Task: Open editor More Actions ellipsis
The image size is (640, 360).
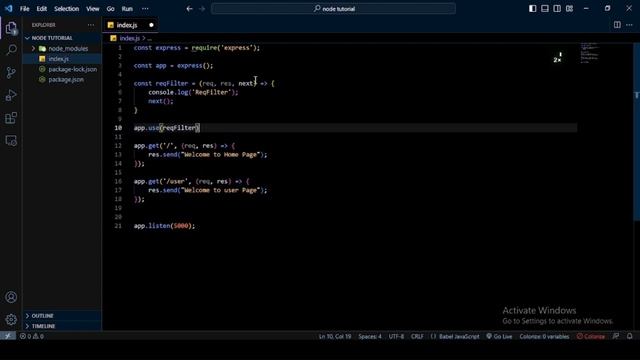Action: click(x=629, y=25)
